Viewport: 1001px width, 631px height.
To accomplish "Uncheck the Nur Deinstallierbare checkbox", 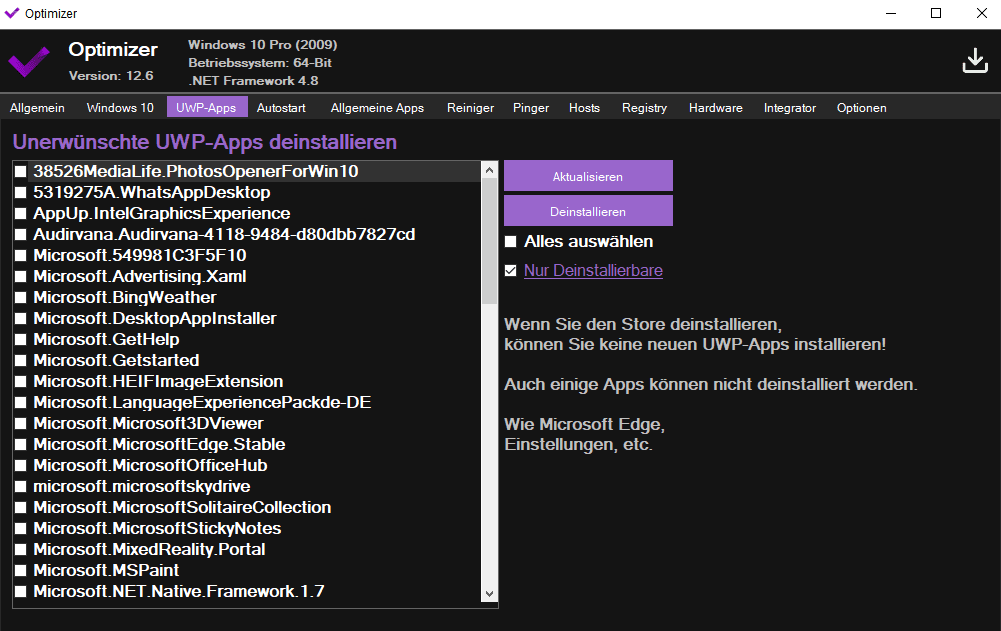I will click(x=511, y=271).
